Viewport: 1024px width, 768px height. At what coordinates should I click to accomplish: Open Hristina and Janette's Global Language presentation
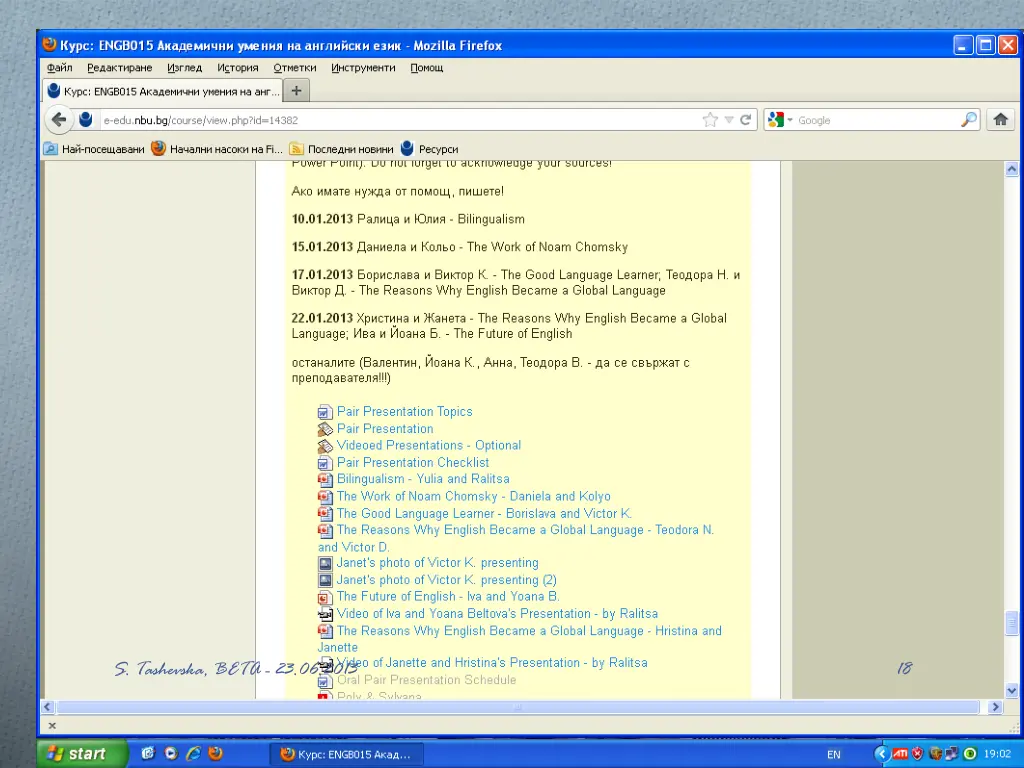pyautogui.click(x=529, y=631)
